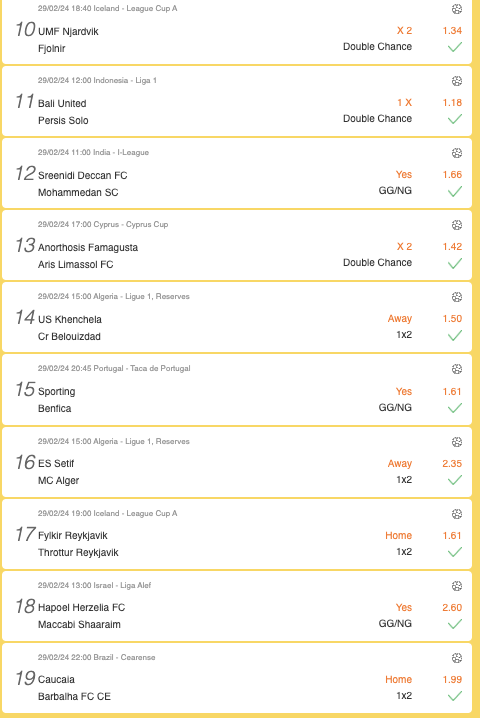Click the Double Chance label for Bali United
480x718 pixels.
coord(377,119)
